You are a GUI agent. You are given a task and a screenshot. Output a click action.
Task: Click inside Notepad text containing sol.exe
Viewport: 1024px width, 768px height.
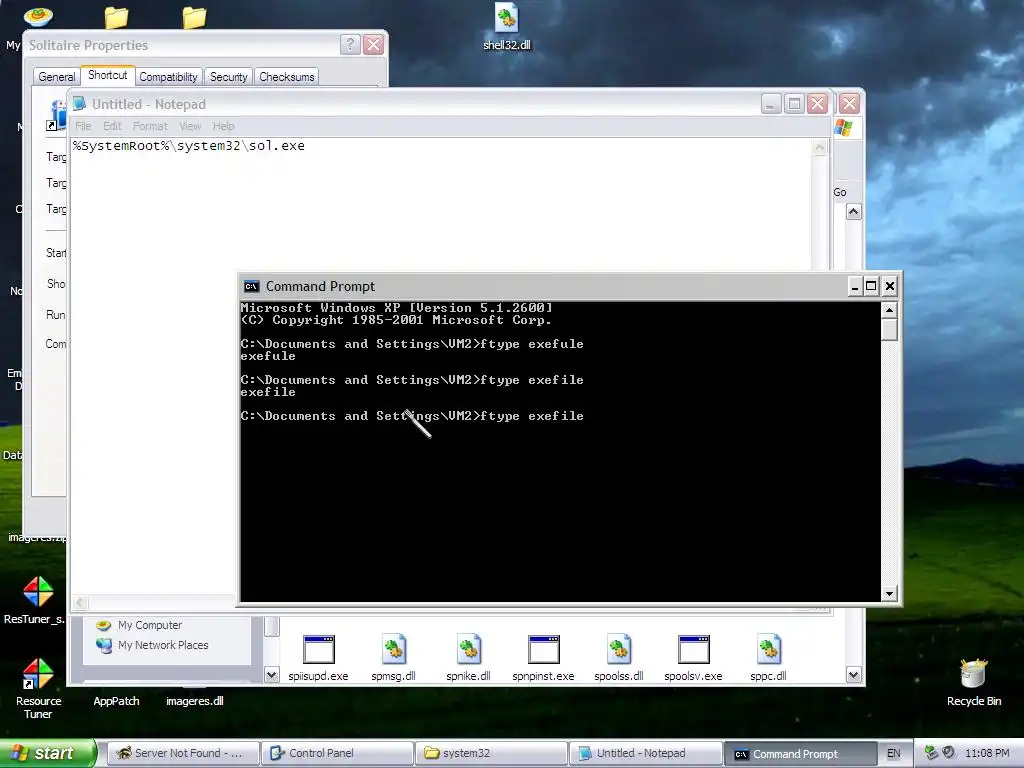189,146
